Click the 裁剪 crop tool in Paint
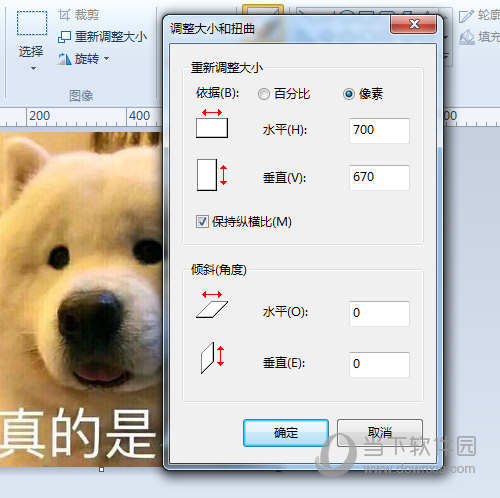This screenshot has width=500, height=498. tap(79, 15)
